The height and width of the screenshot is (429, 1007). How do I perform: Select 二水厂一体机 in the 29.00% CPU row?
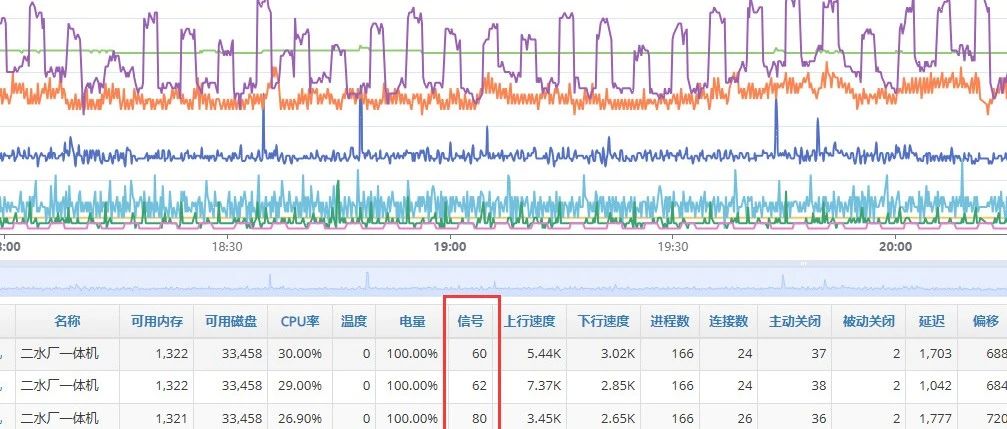click(x=60, y=385)
